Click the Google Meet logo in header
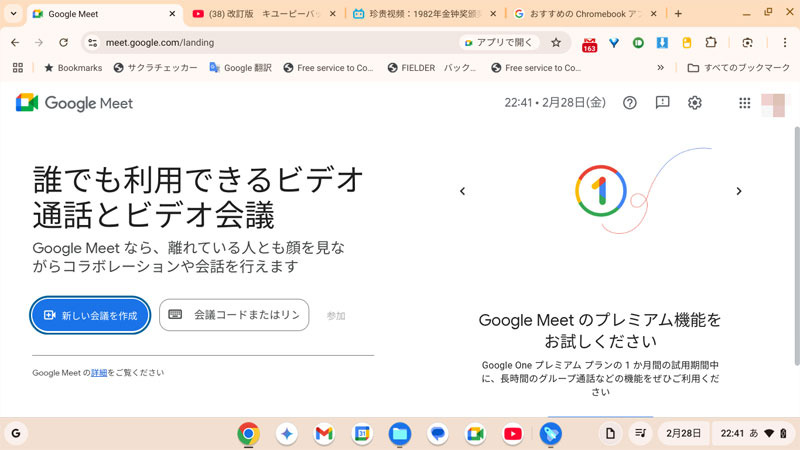This screenshot has height=450, width=800. pos(75,103)
